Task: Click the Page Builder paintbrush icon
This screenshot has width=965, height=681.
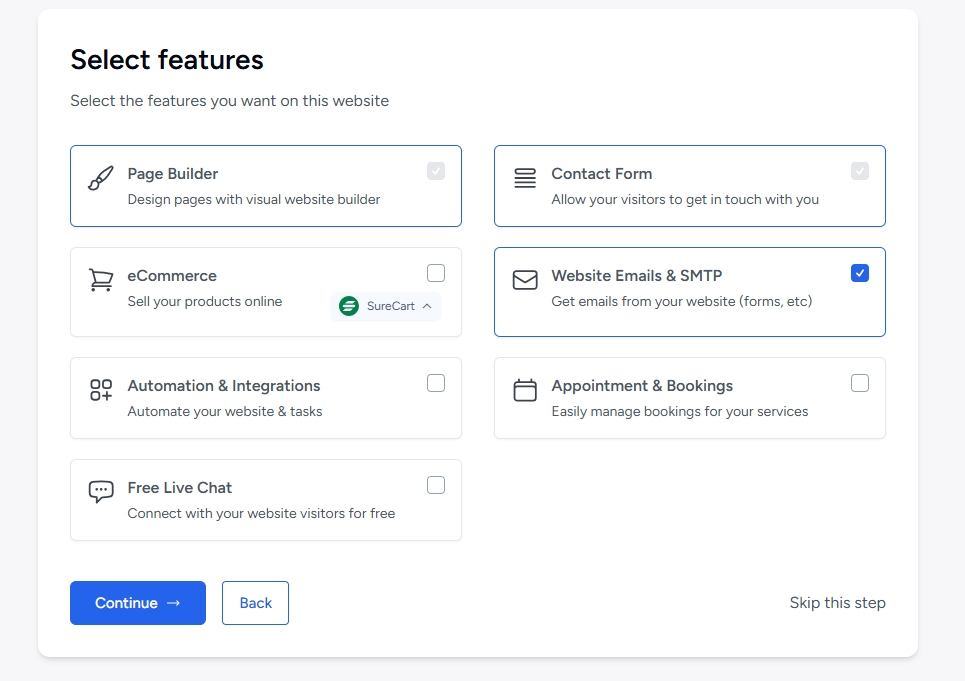Action: pos(101,178)
